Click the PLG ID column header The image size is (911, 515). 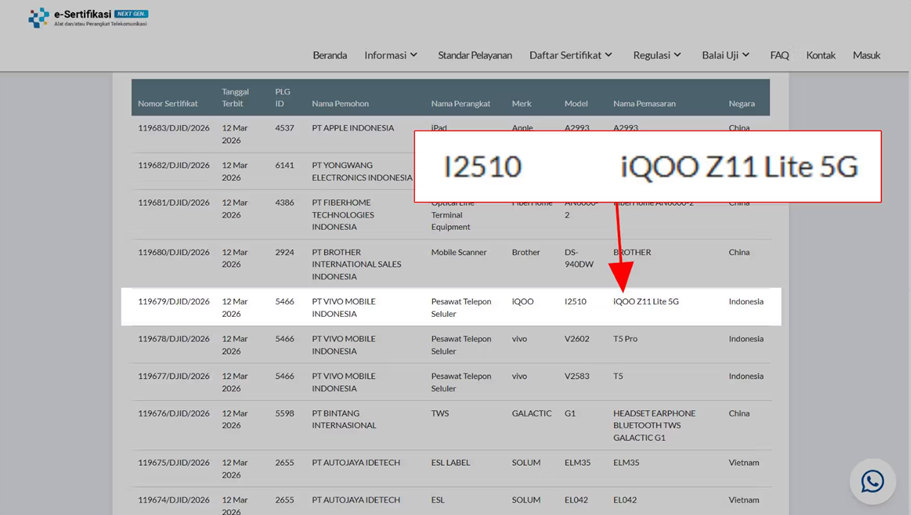(x=282, y=98)
